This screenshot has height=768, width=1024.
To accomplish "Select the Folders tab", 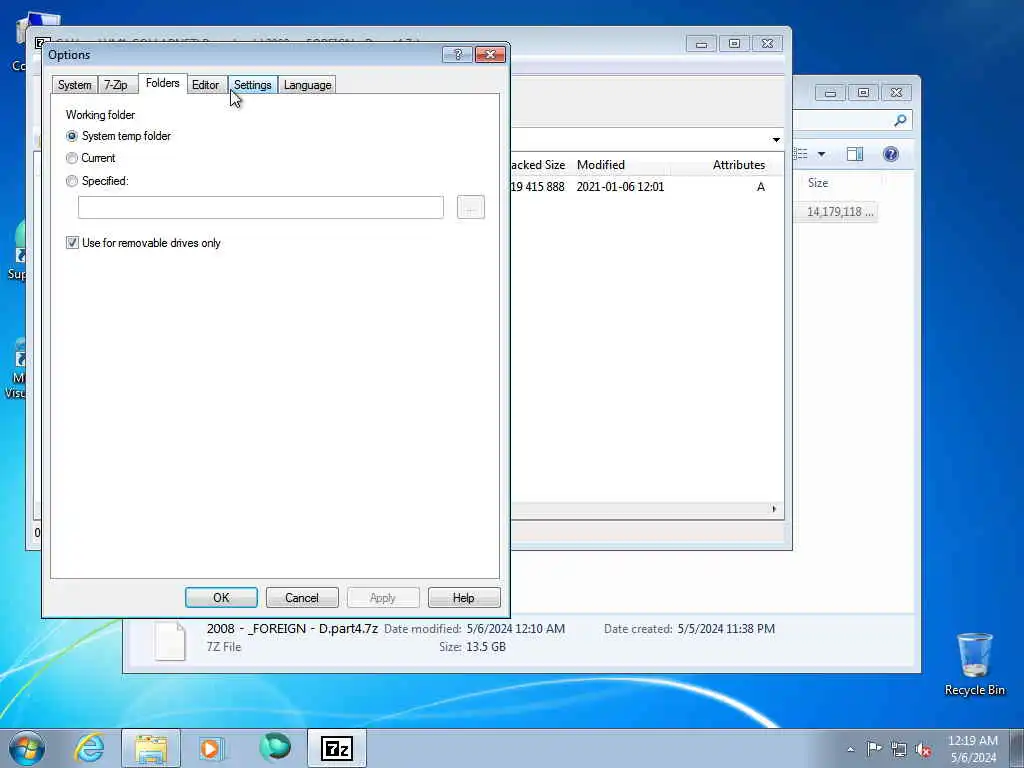I will click(163, 83).
